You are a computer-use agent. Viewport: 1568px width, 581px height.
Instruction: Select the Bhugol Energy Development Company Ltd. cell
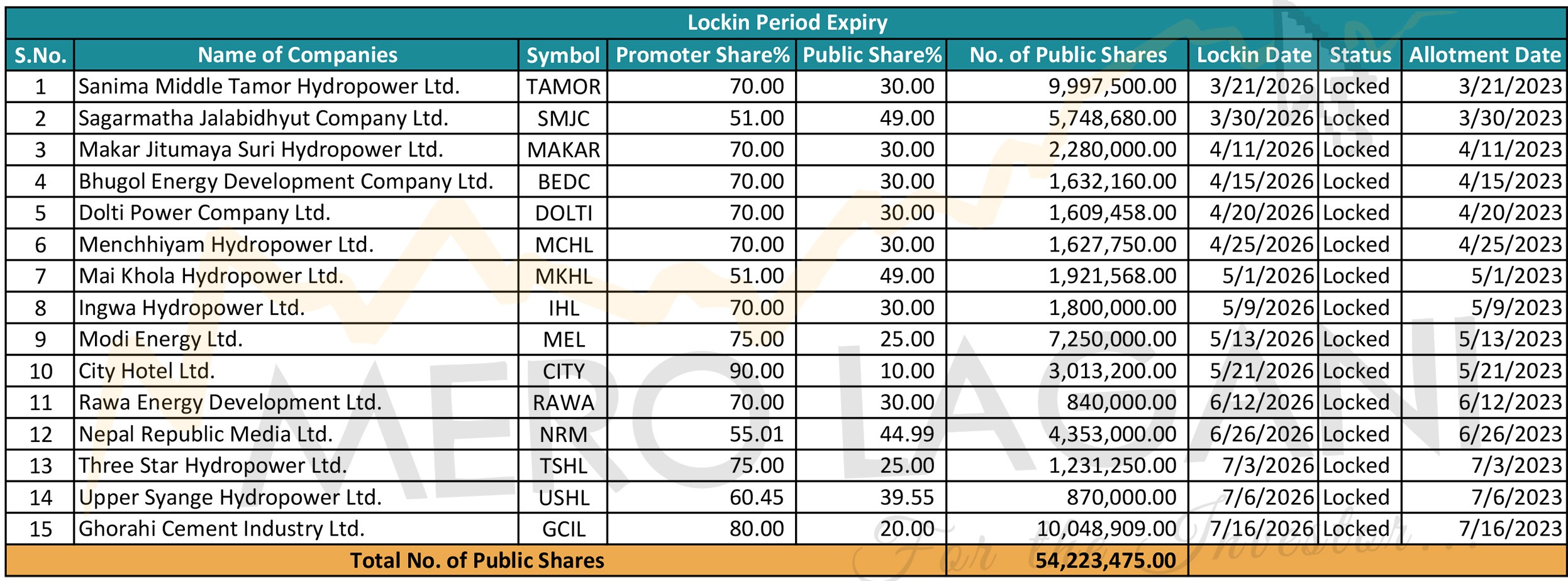pos(286,182)
